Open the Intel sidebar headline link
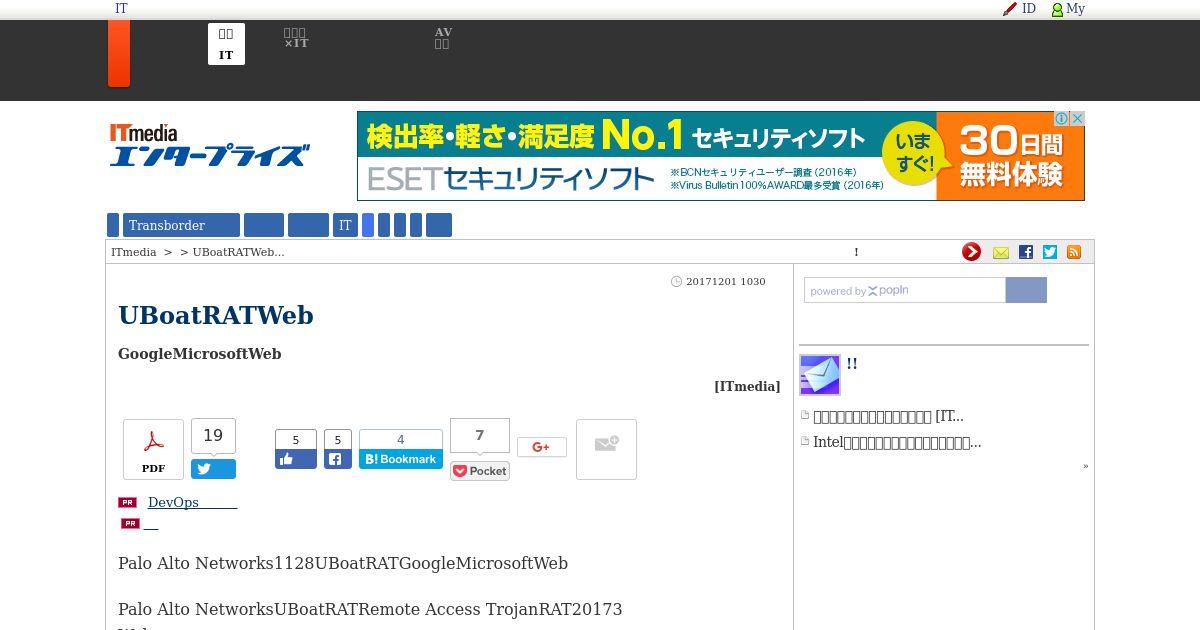 [x=897, y=442]
